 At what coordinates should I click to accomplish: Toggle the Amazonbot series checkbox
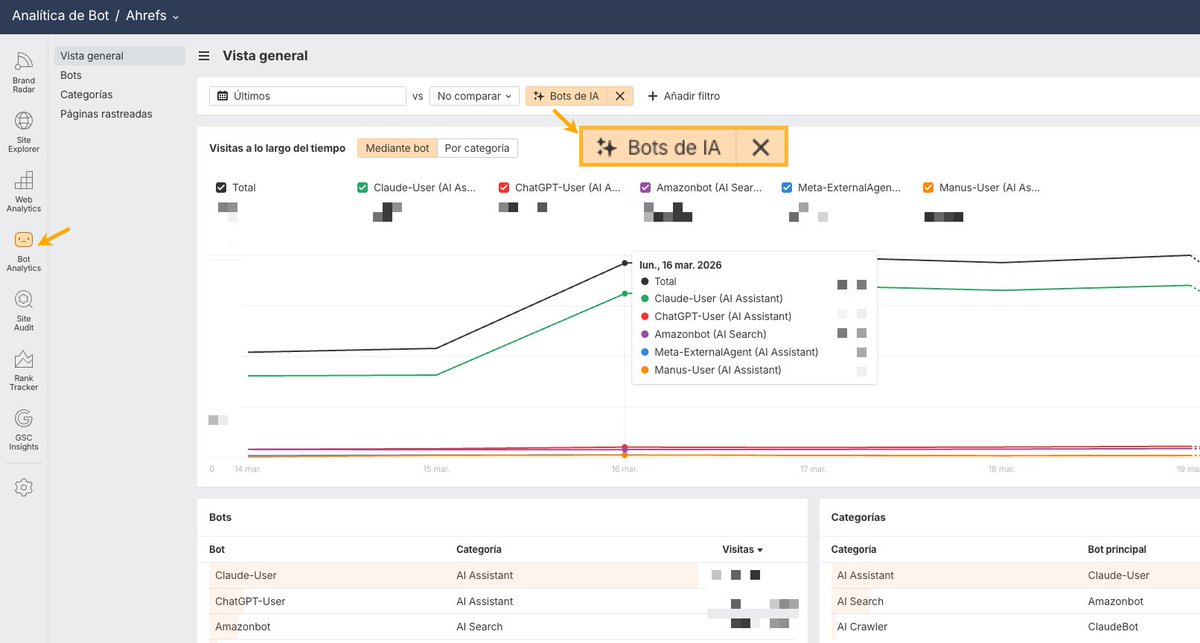click(646, 187)
